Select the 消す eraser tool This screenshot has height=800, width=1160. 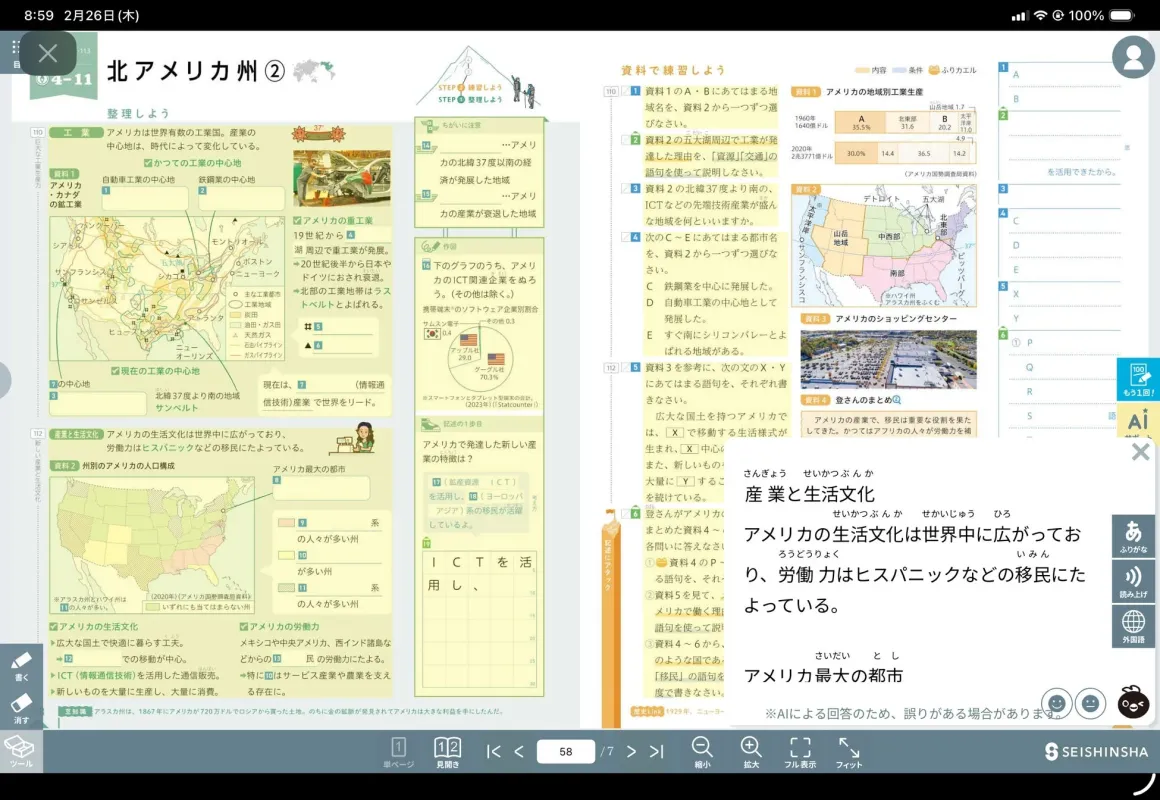tap(20, 708)
